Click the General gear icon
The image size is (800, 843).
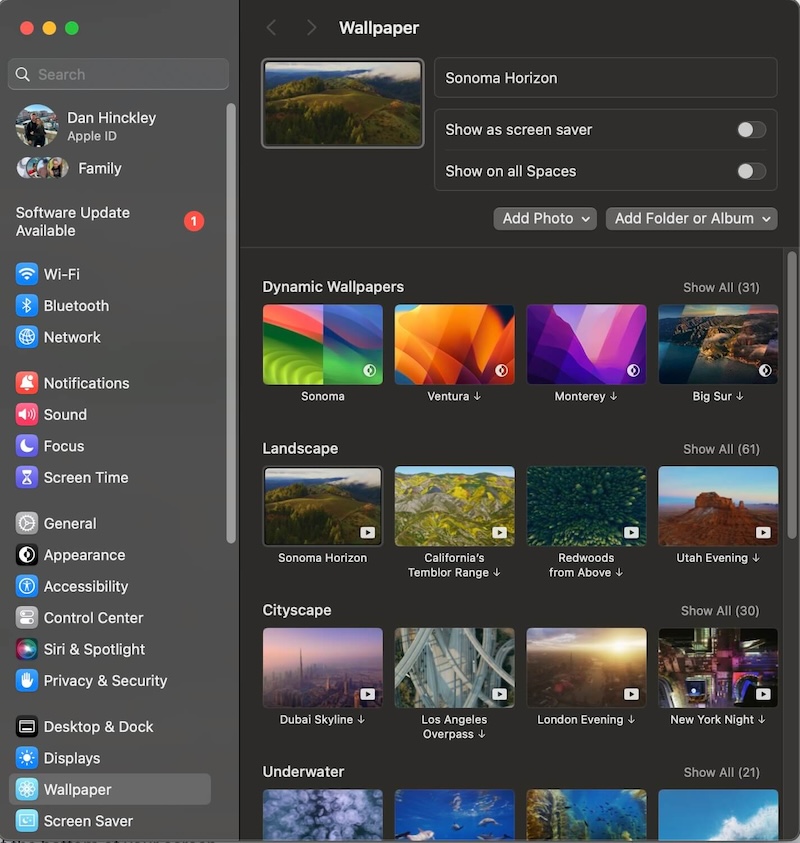(x=26, y=523)
